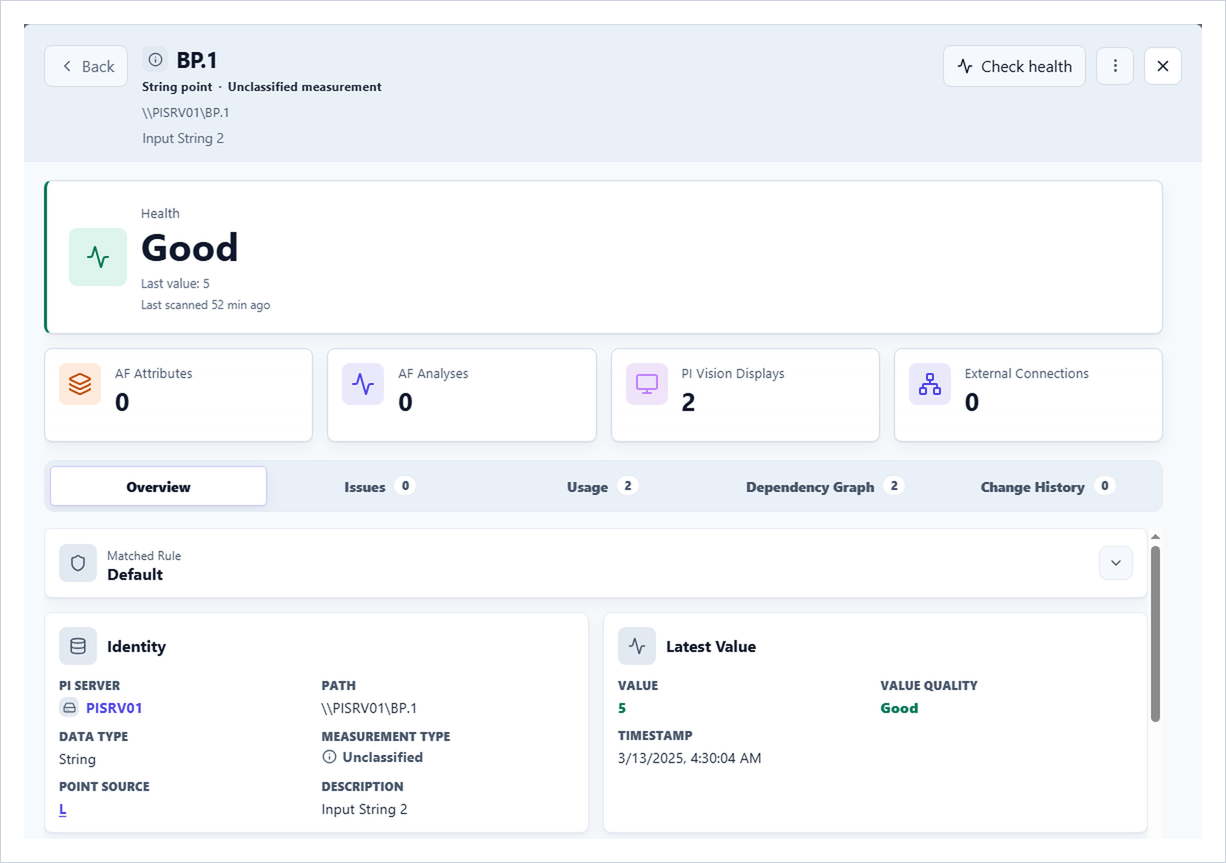Click the scrollbar up arrow
This screenshot has width=1226, height=863.
(1155, 537)
